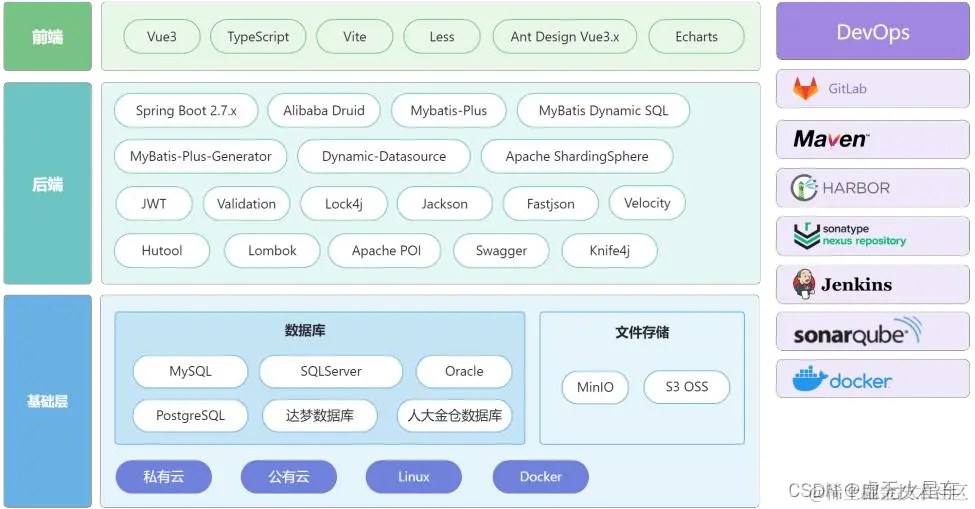This screenshot has width=975, height=509.
Task: Click the Docker whale icon
Action: pos(810,379)
